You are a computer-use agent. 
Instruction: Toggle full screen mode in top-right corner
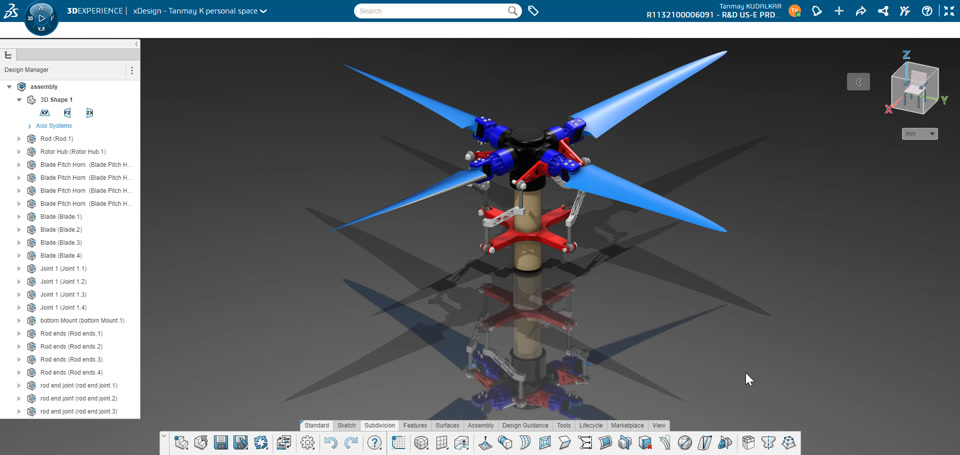[949, 11]
